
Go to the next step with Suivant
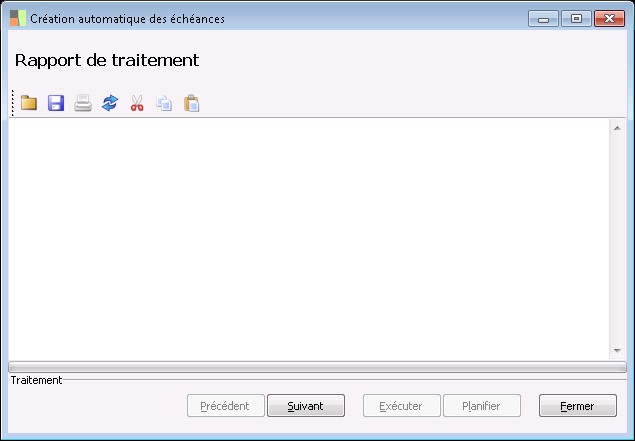pyautogui.click(x=306, y=406)
